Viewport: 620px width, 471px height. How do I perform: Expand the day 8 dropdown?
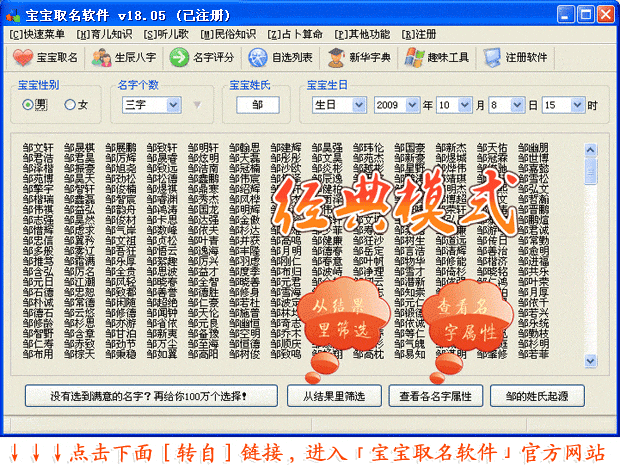click(x=517, y=105)
